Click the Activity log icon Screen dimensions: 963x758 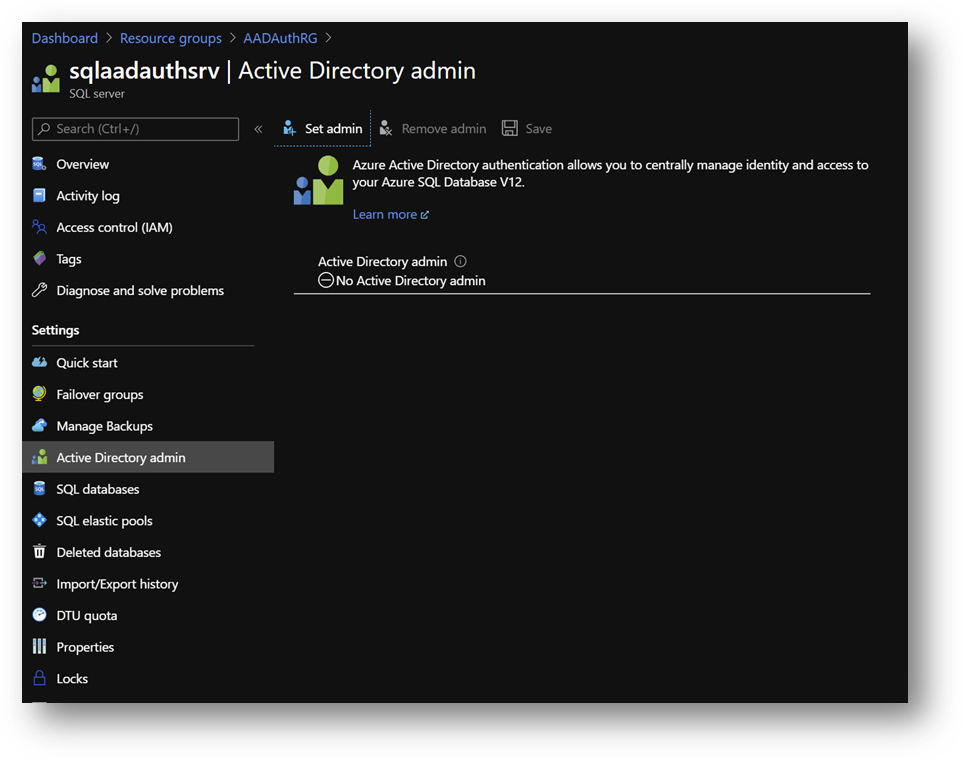click(39, 195)
